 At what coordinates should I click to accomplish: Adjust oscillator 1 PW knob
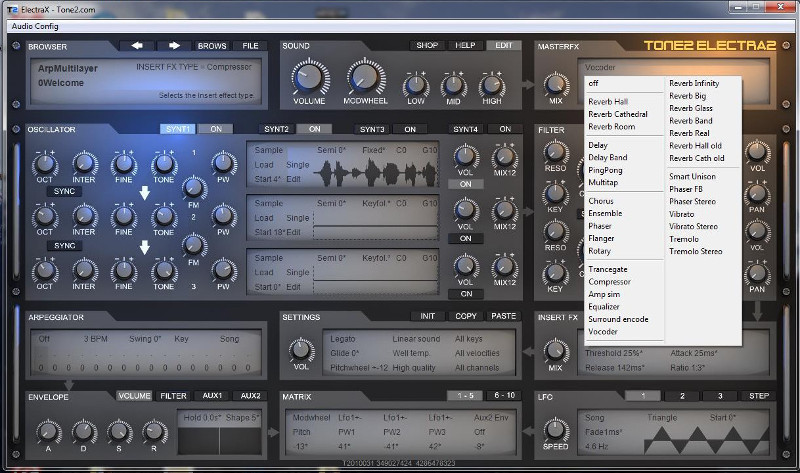coord(223,163)
